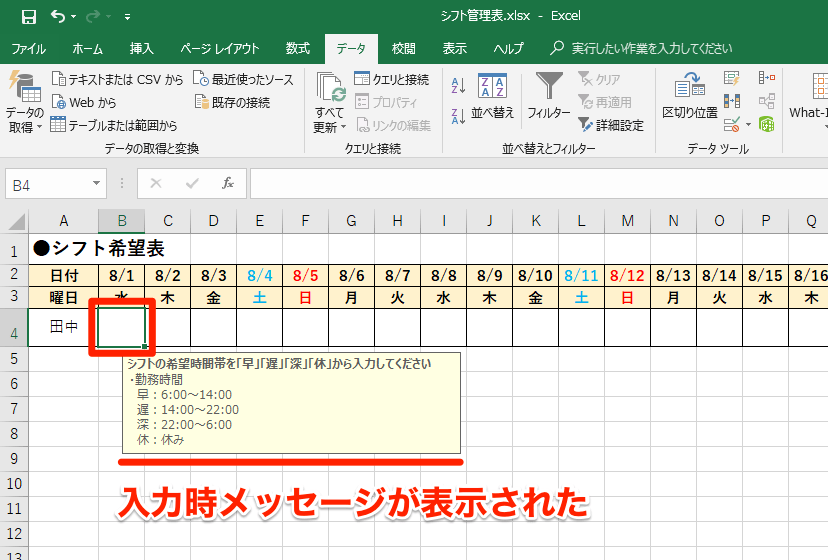Open the Name Box dropdown arrow
828x560 pixels.
coord(96,183)
